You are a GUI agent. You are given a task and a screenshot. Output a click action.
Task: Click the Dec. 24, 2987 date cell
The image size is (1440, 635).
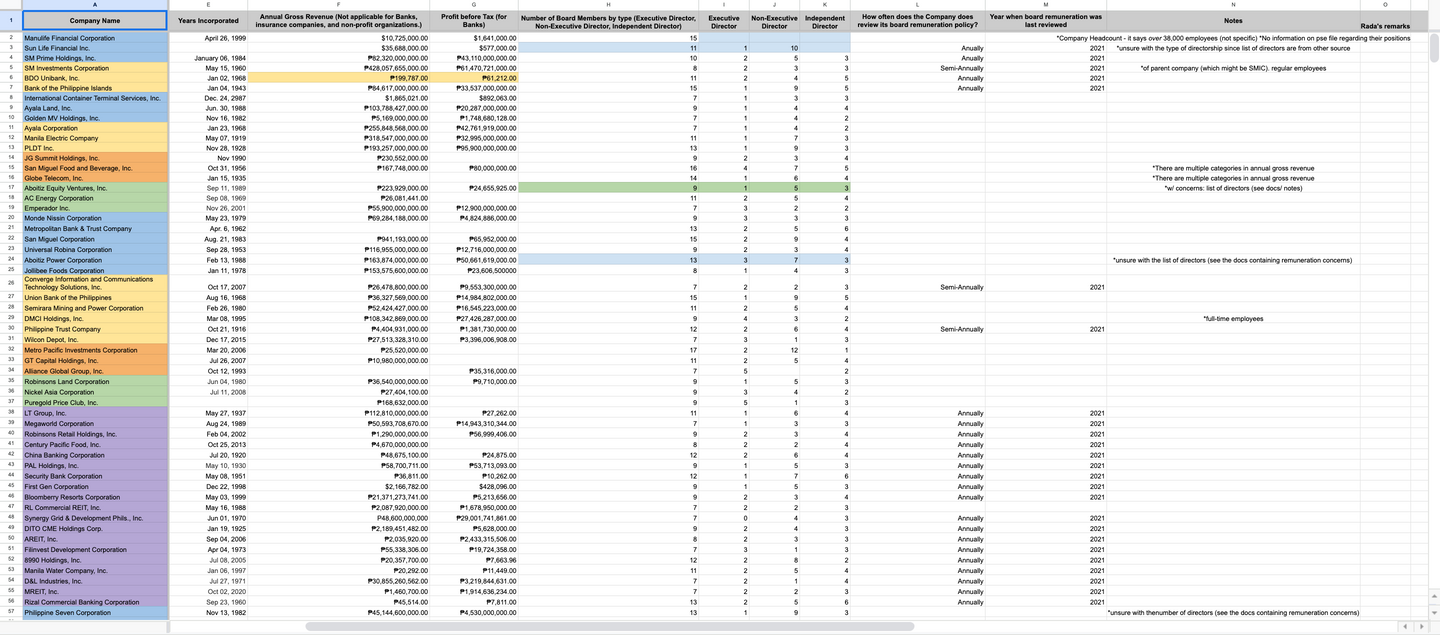208,98
